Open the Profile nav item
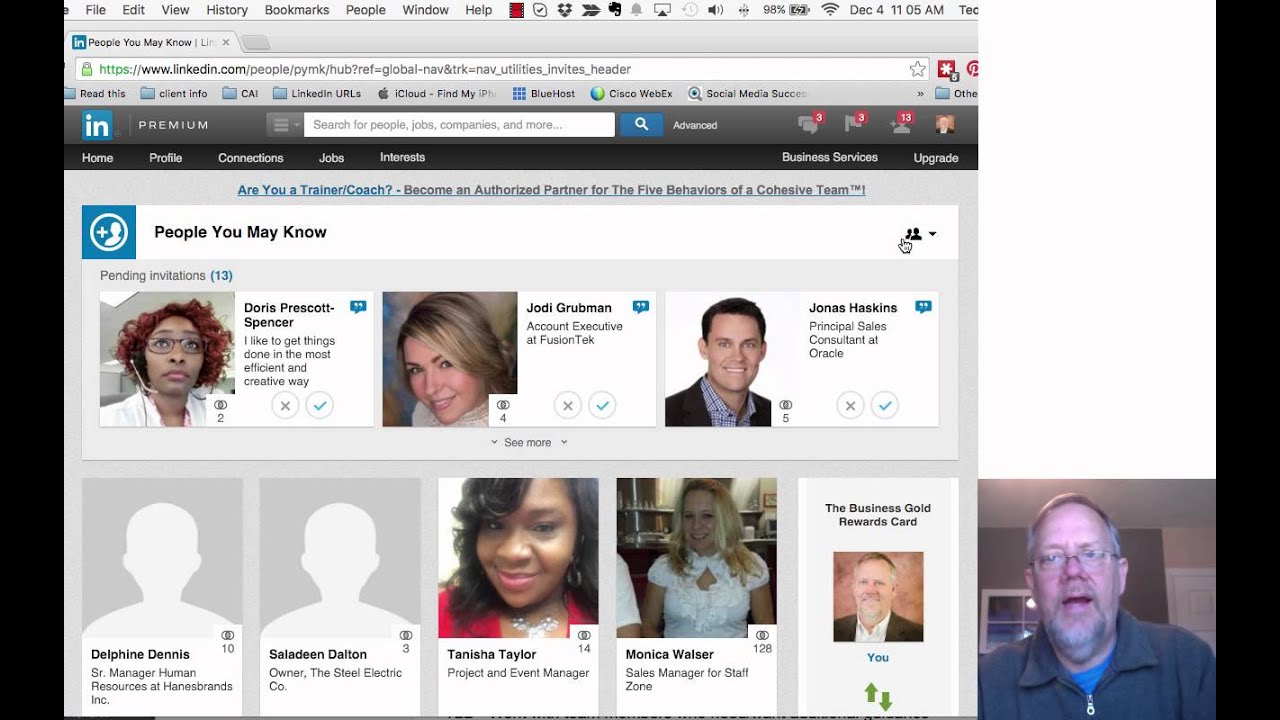This screenshot has height=720, width=1280. tap(166, 158)
